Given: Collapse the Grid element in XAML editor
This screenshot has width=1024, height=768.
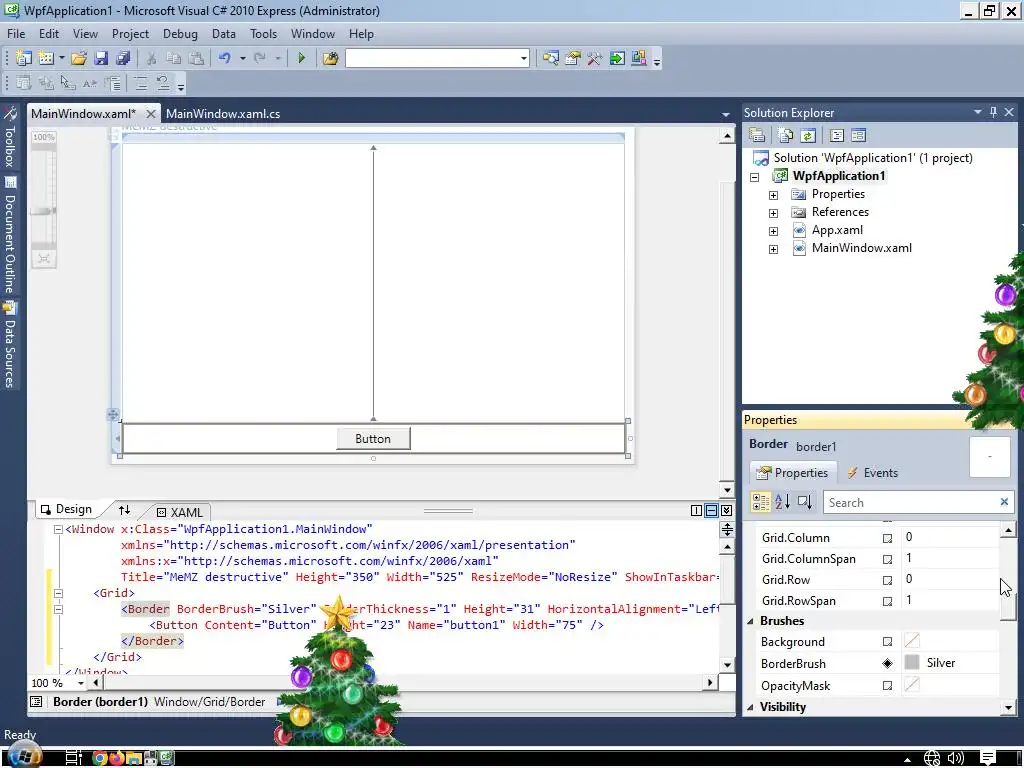Looking at the screenshot, I should (x=58, y=594).
